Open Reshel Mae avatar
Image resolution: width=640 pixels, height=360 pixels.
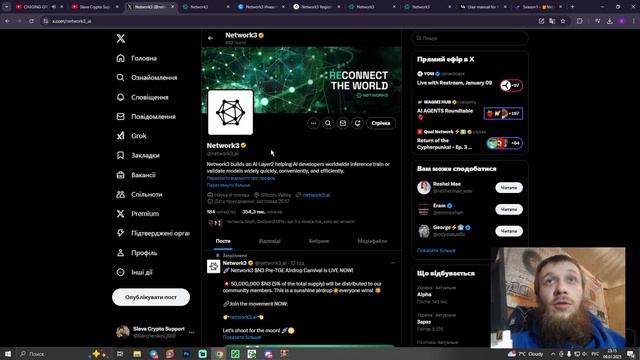coord(424,188)
